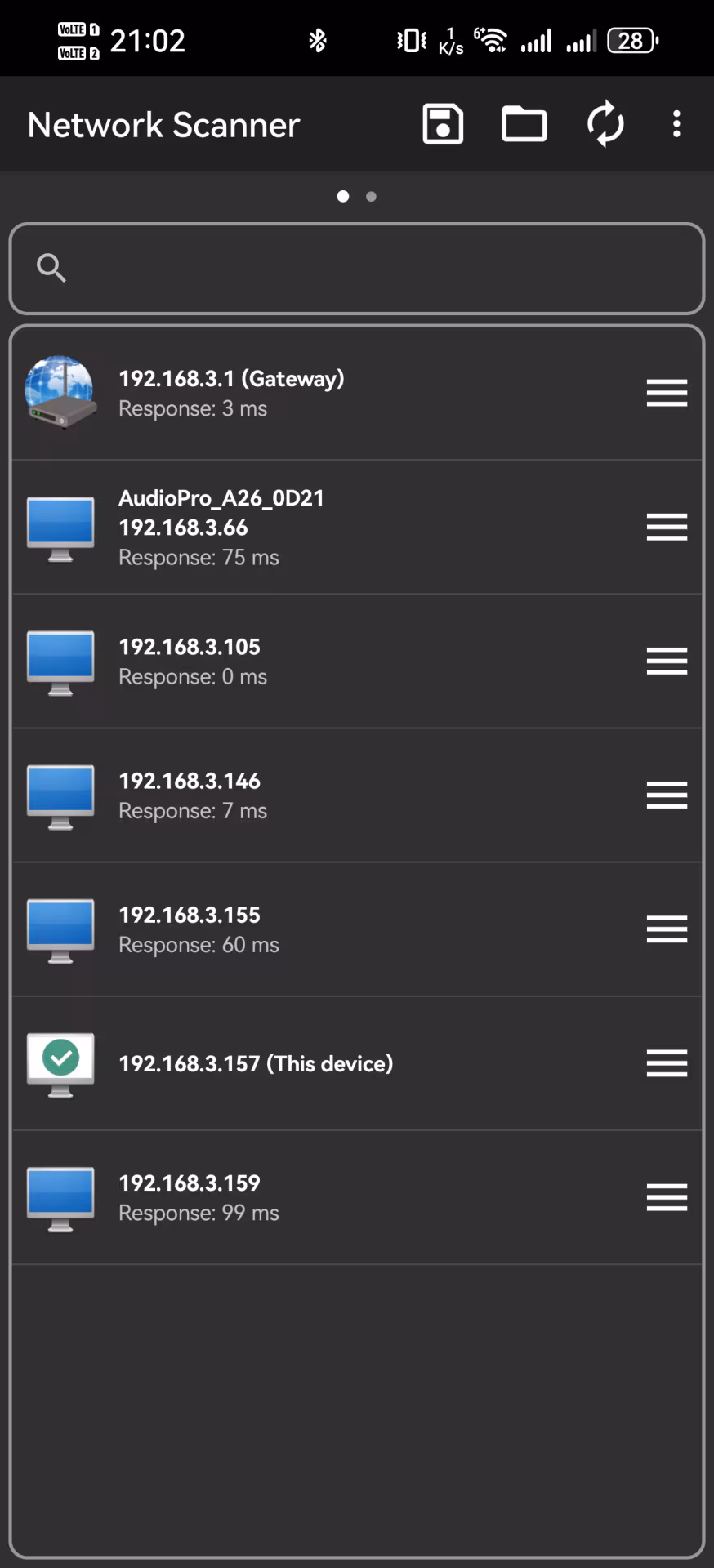Tap the save scan results icon

click(443, 124)
